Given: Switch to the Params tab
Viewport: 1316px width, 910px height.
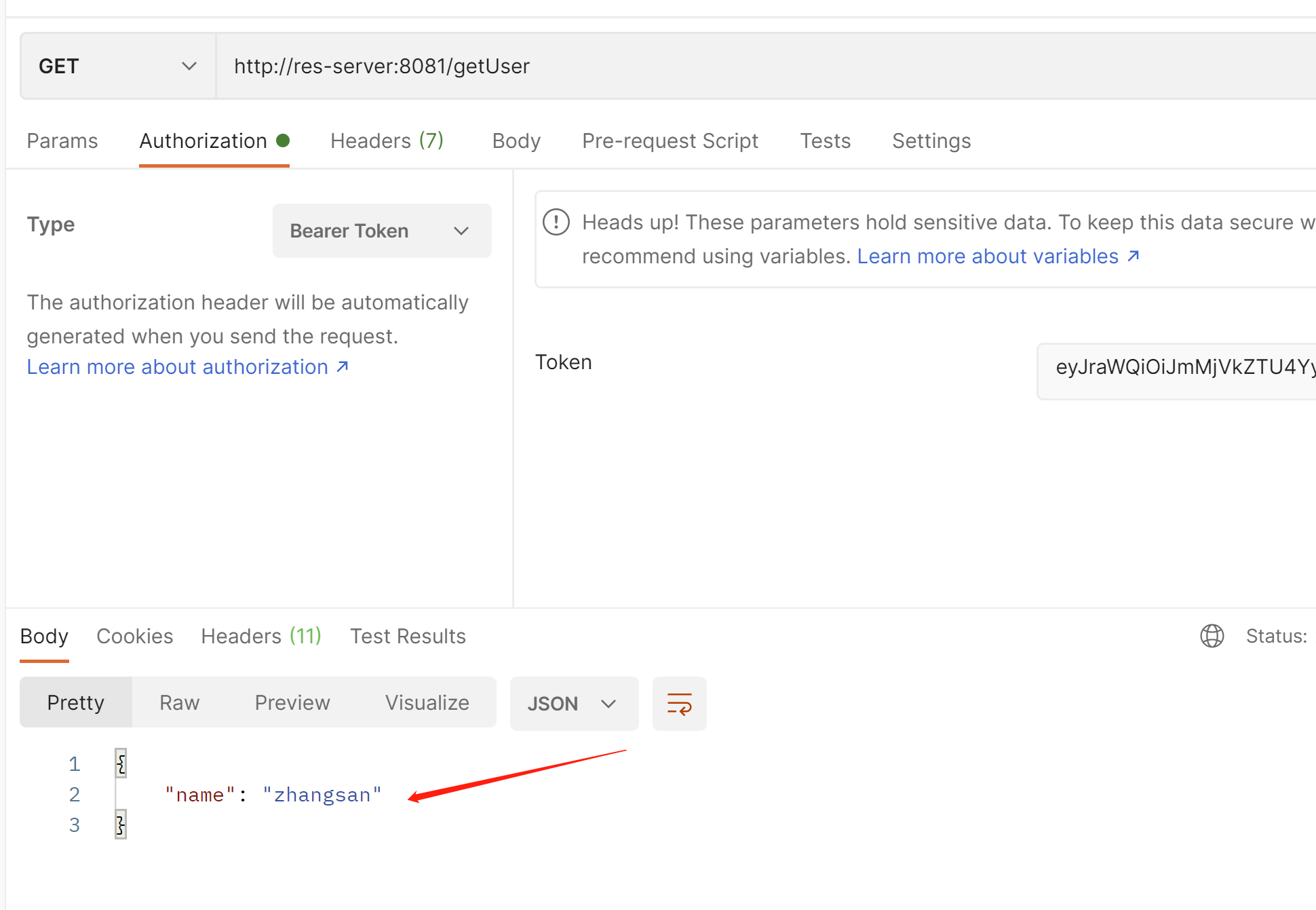Looking at the screenshot, I should [62, 141].
